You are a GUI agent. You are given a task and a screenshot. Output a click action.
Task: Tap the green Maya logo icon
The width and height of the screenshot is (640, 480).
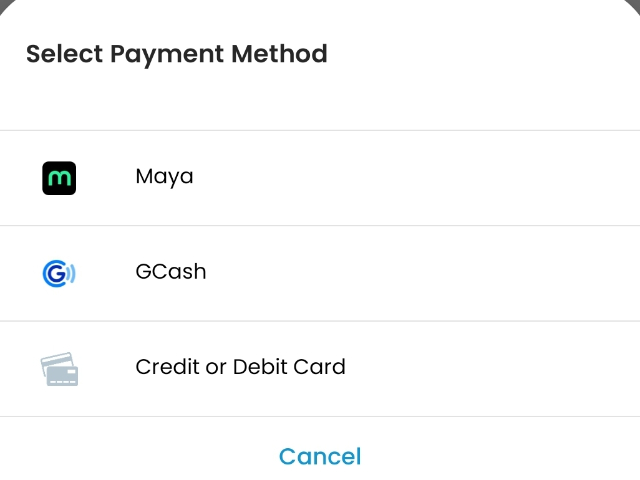(59, 178)
